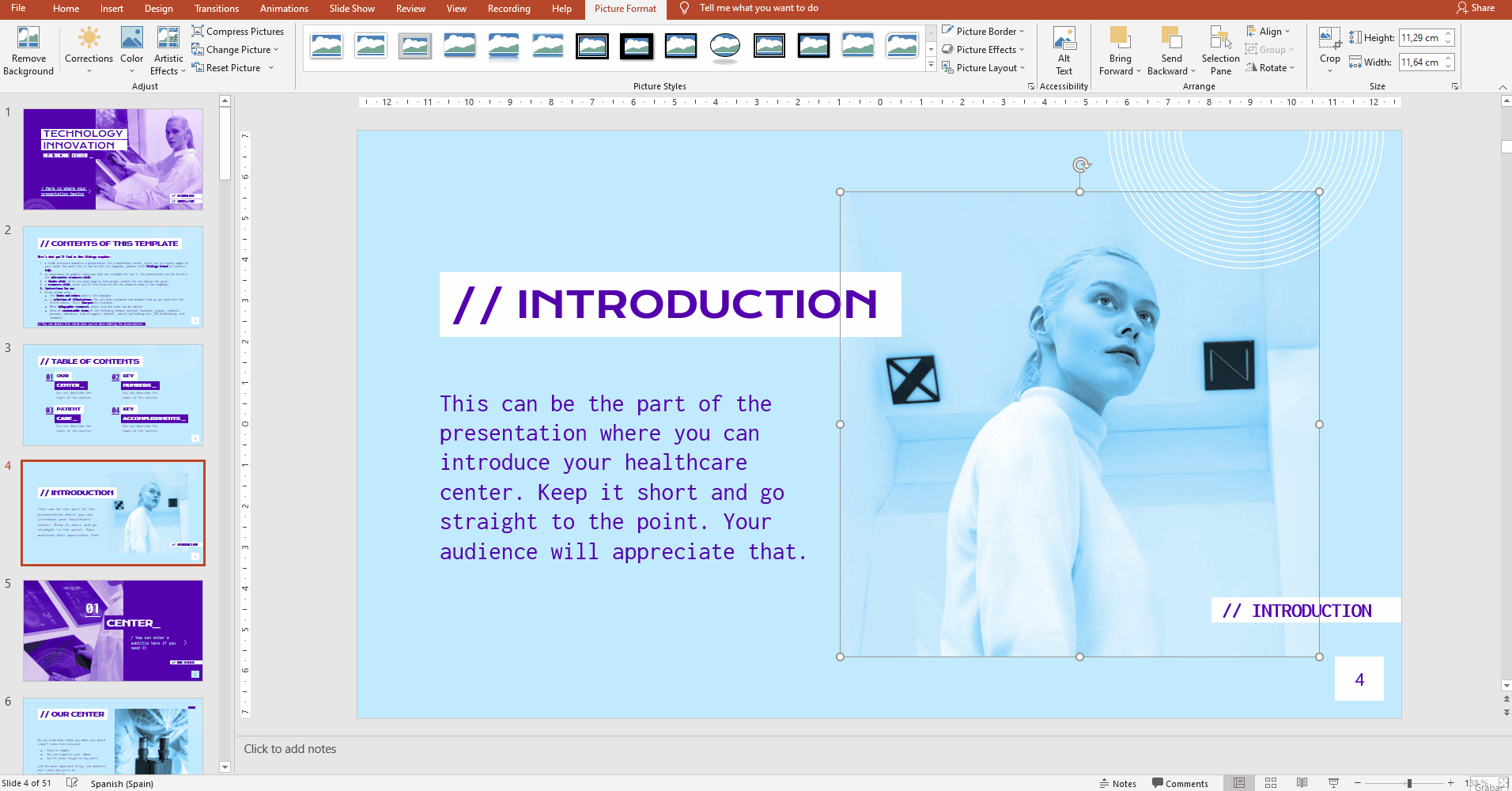Switch to the Design tab
Screen dimensions: 1512x791
pyautogui.click(x=158, y=9)
